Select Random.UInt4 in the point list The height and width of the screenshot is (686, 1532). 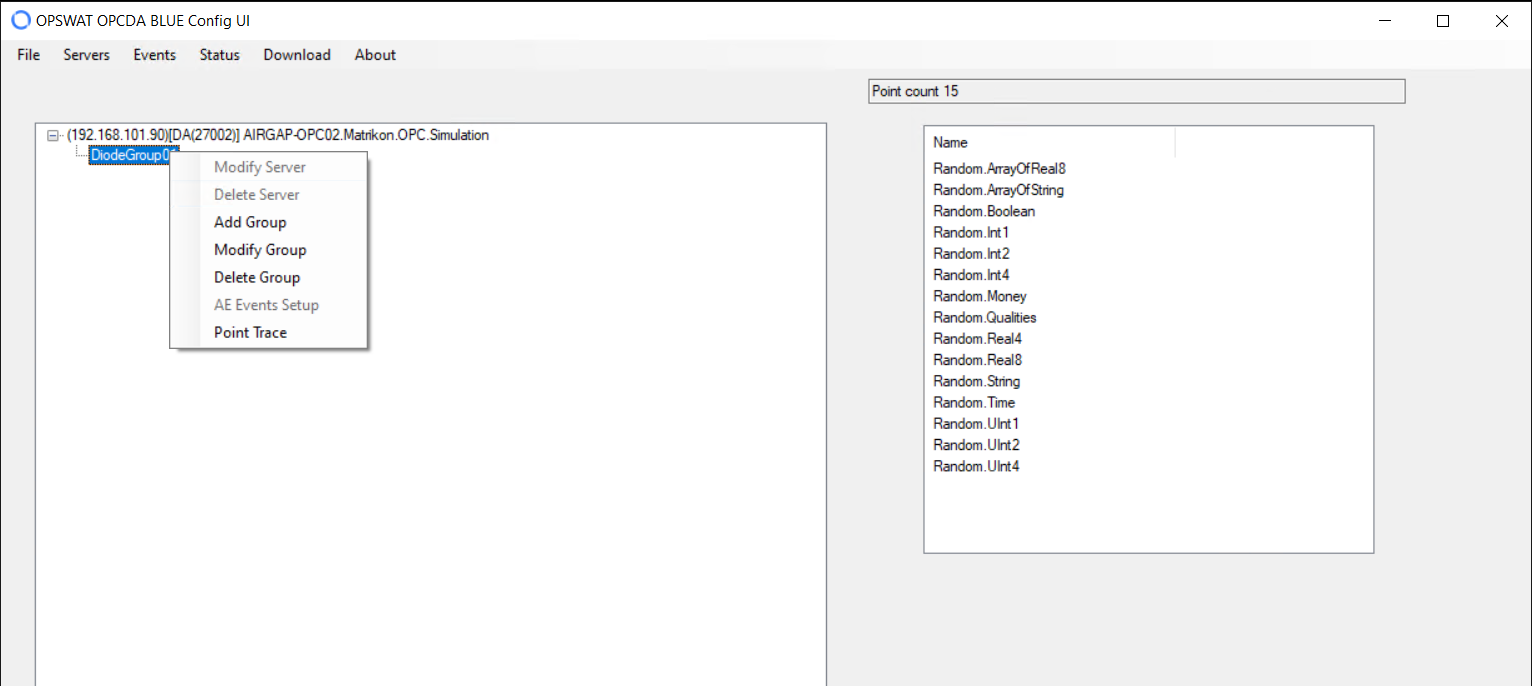click(976, 466)
